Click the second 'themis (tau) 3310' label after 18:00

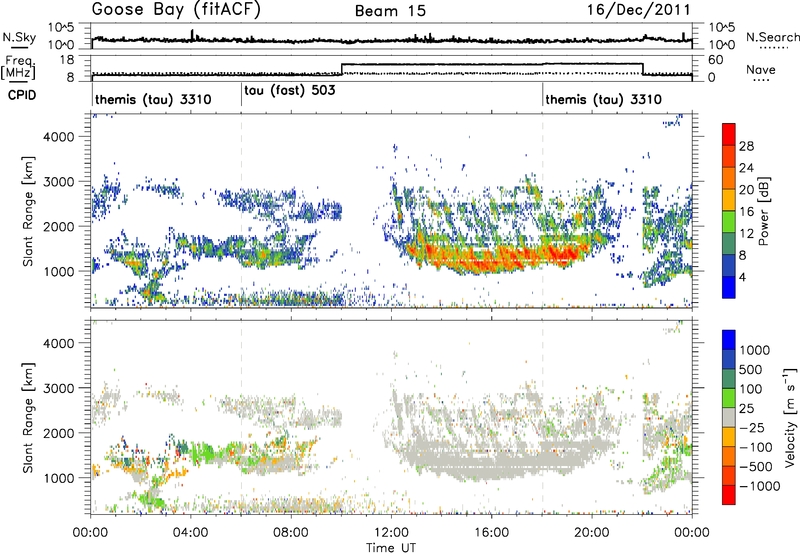tap(604, 99)
